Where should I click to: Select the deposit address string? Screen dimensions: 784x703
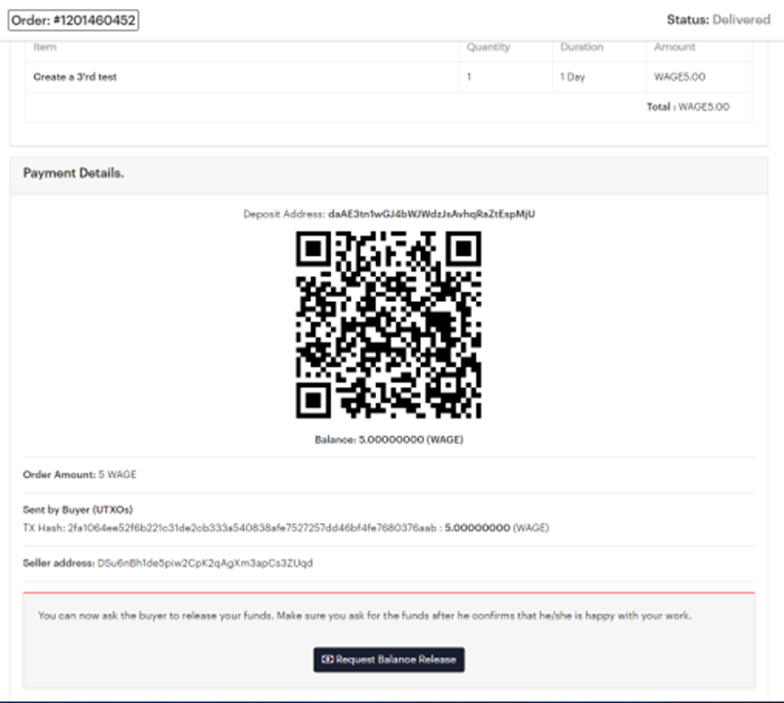[431, 214]
